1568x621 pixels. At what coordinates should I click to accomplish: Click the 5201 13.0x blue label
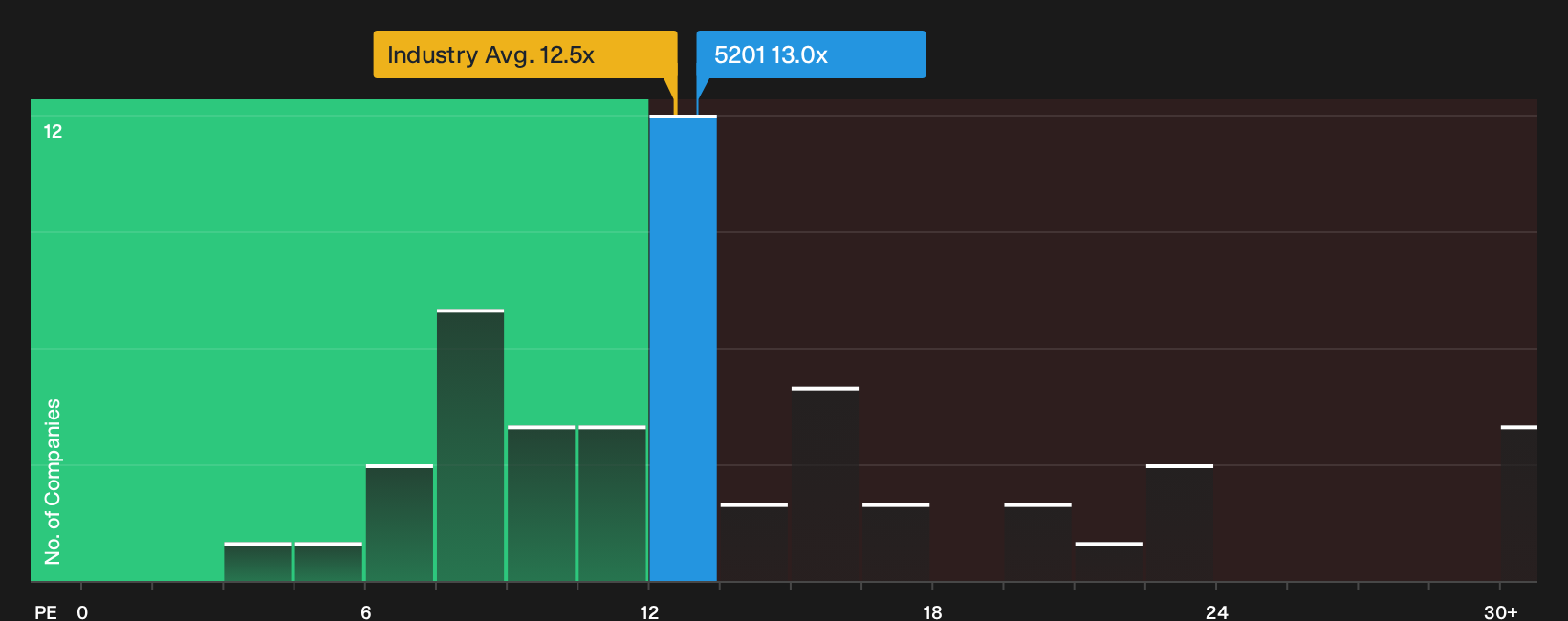[x=811, y=54]
